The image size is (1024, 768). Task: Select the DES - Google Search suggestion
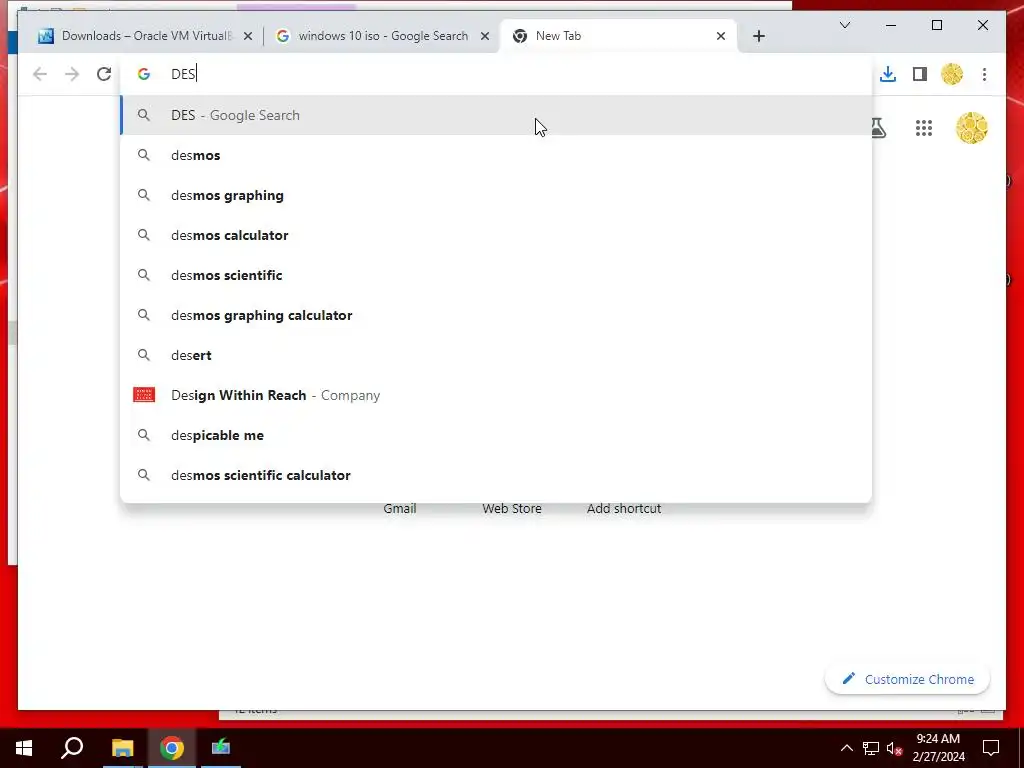[x=496, y=115]
